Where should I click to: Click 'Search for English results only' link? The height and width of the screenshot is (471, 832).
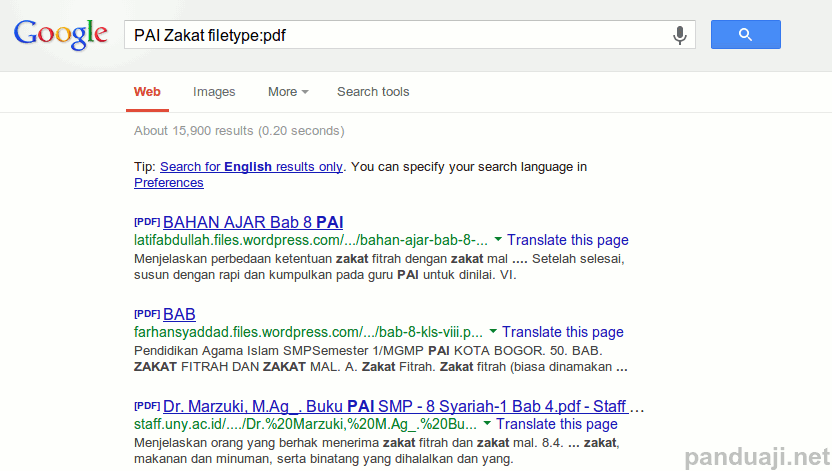click(251, 167)
